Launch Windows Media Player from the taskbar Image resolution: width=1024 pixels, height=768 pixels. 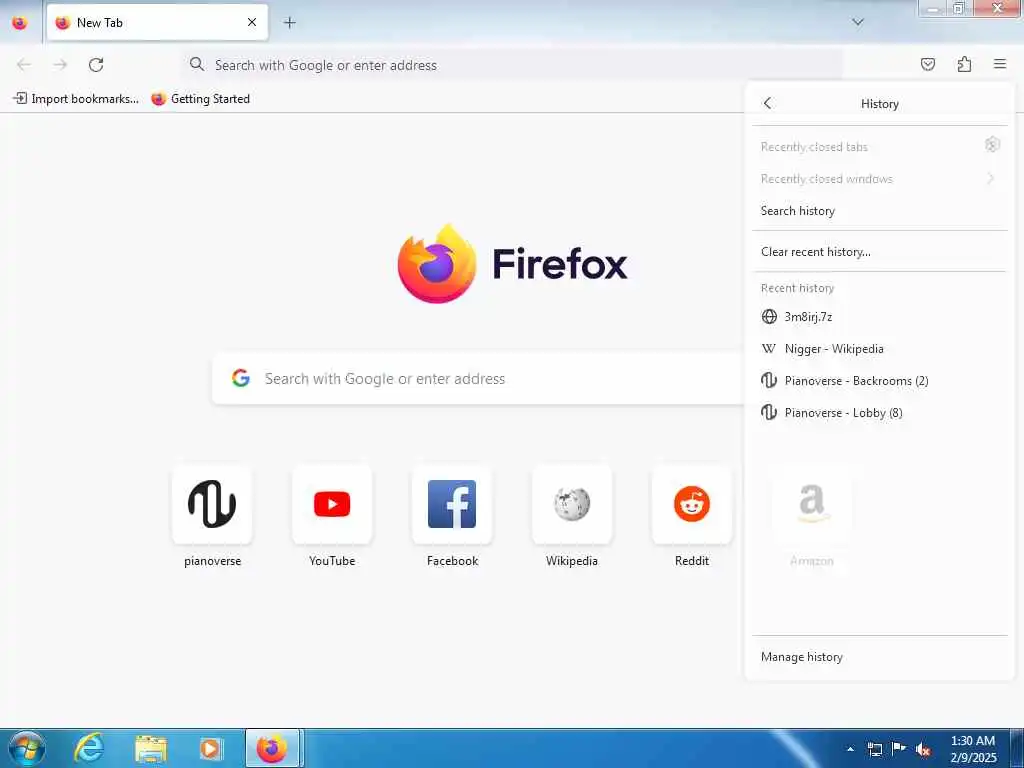pyautogui.click(x=211, y=748)
